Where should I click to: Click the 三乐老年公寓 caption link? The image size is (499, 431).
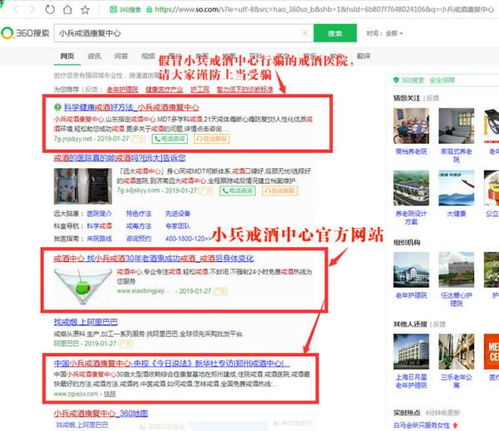click(x=456, y=381)
